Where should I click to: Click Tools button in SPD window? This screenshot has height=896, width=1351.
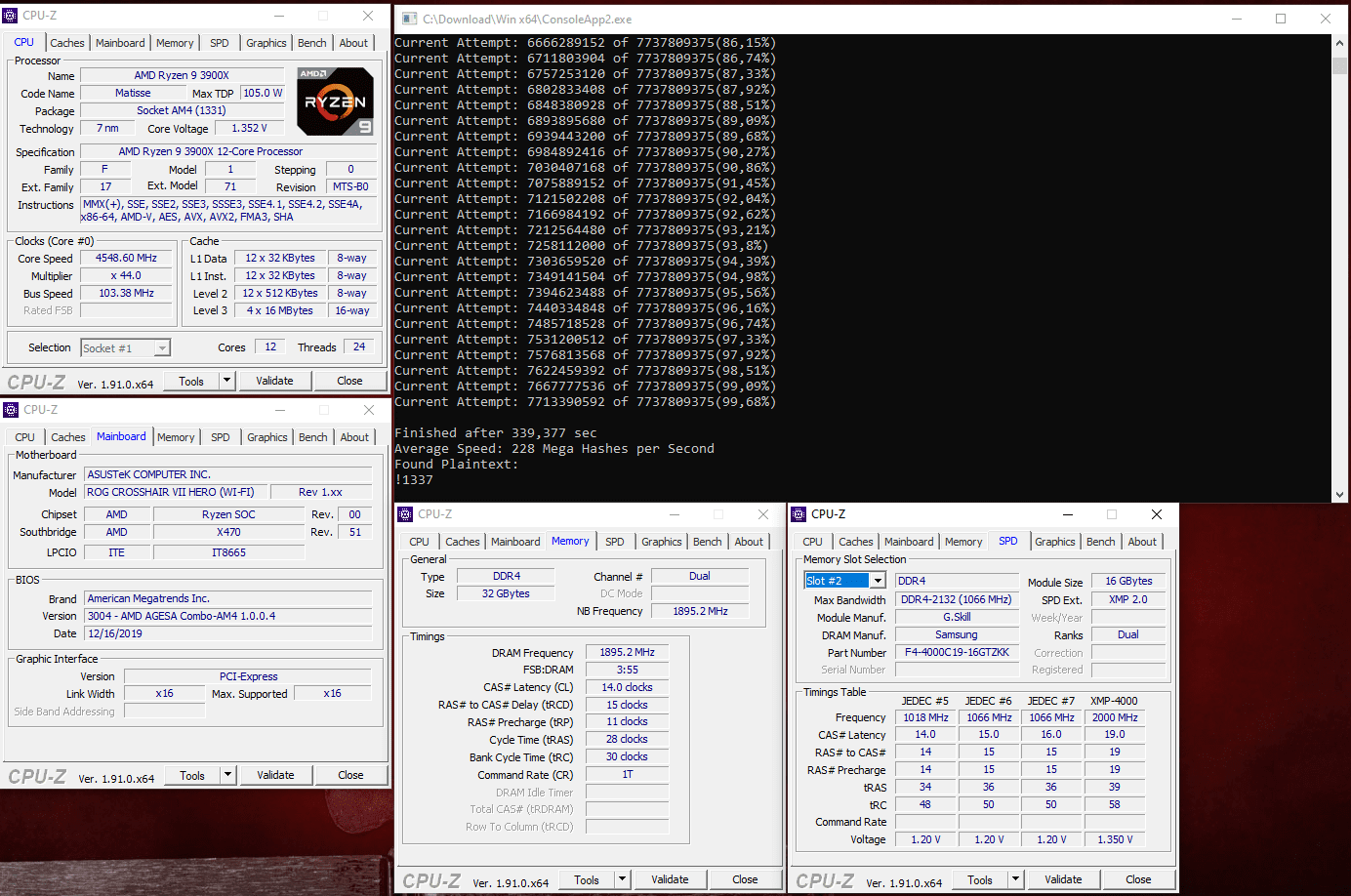pos(980,879)
